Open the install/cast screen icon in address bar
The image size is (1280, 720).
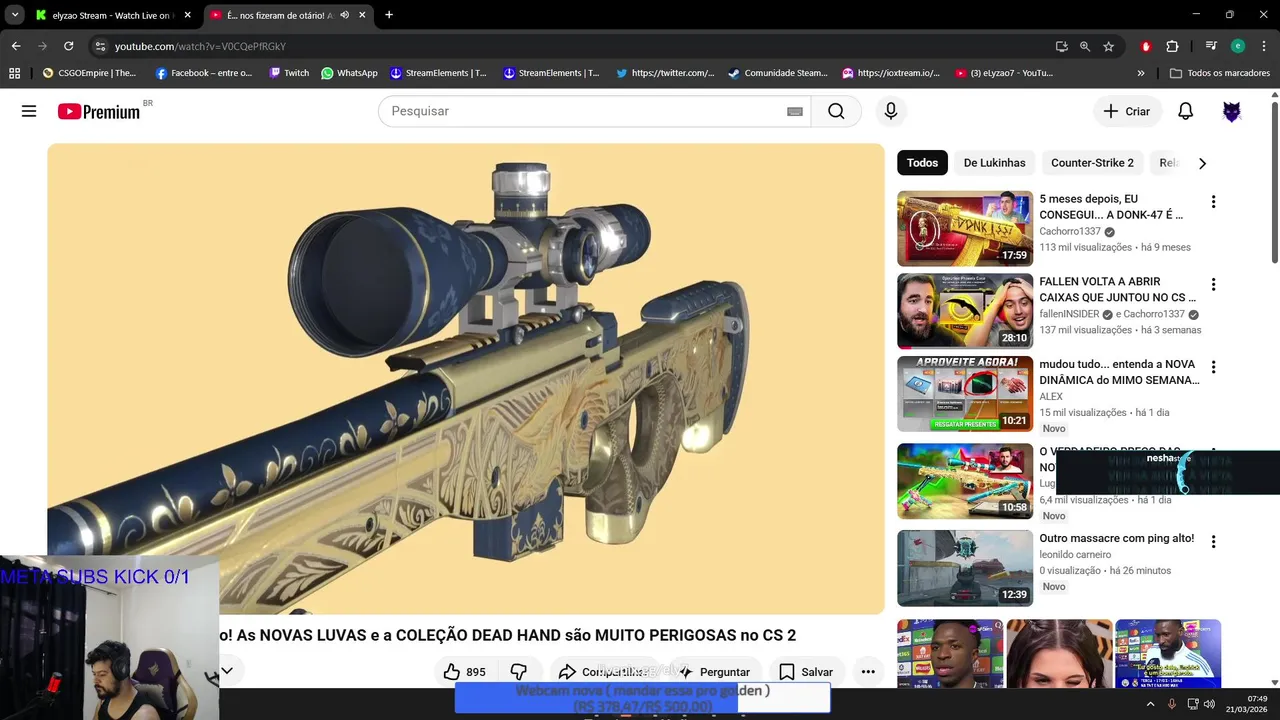[1062, 46]
